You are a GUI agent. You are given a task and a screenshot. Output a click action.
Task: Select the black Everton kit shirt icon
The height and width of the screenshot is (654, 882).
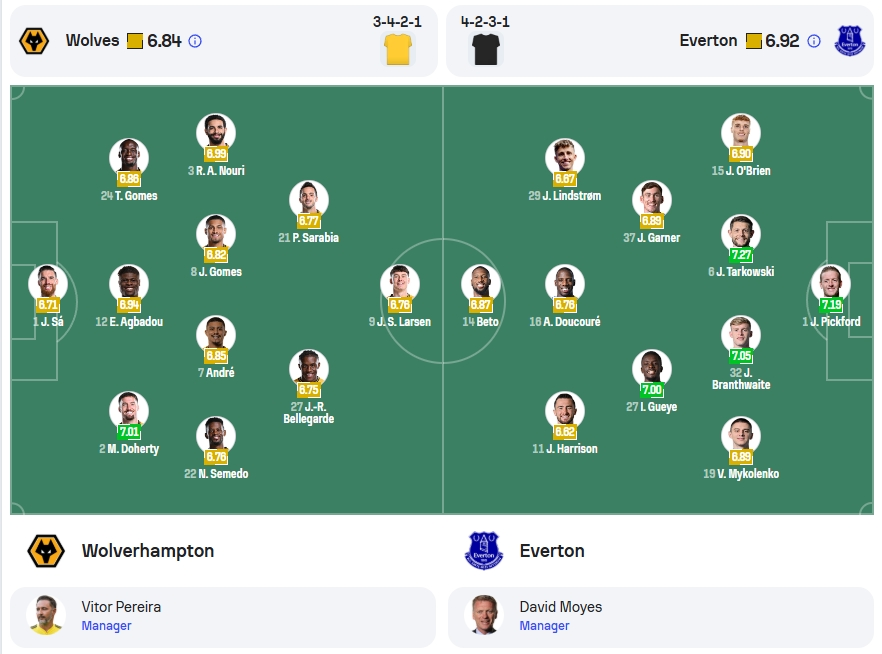click(486, 49)
